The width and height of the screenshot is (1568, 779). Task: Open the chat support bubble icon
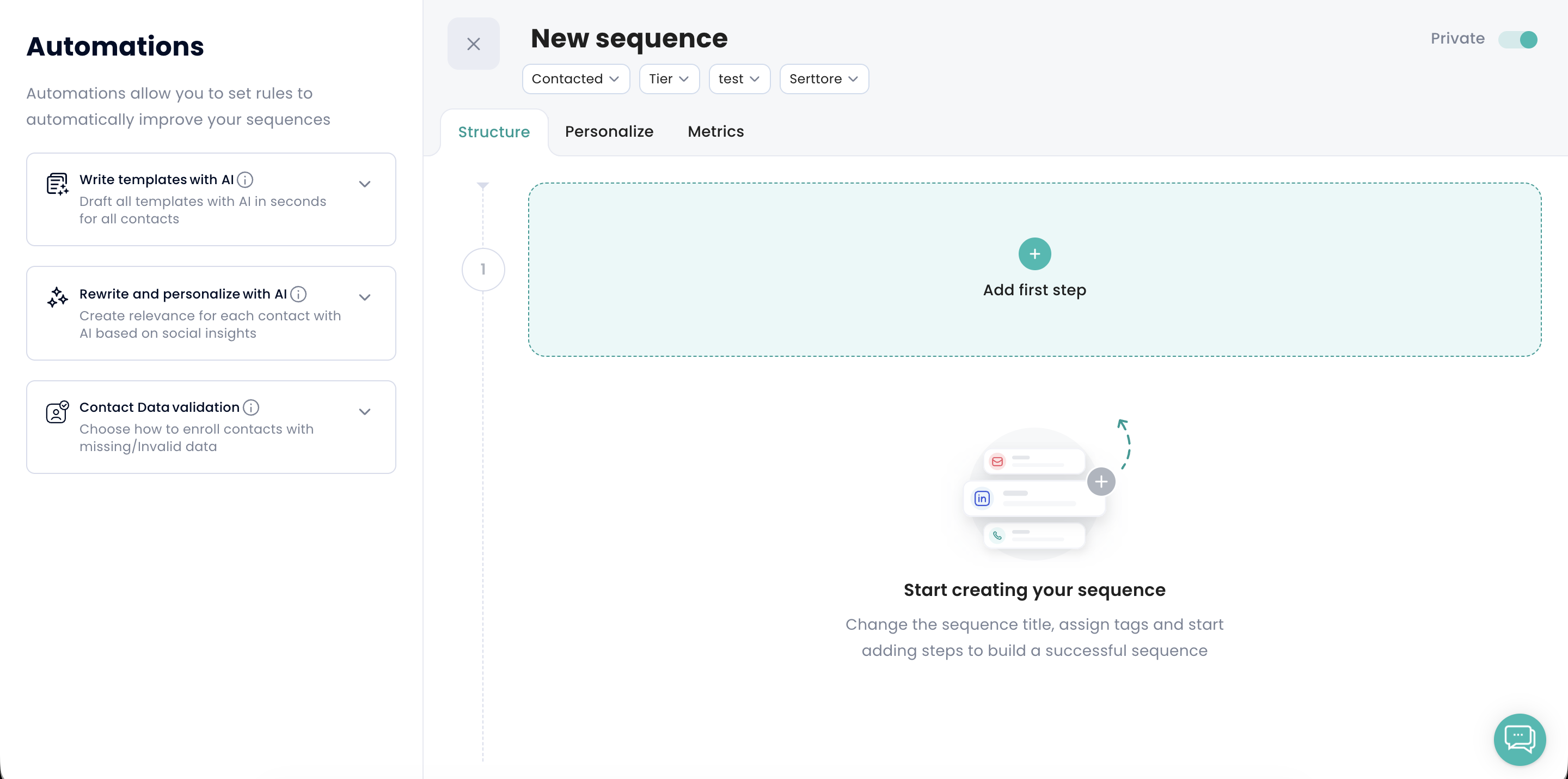pyautogui.click(x=1520, y=739)
